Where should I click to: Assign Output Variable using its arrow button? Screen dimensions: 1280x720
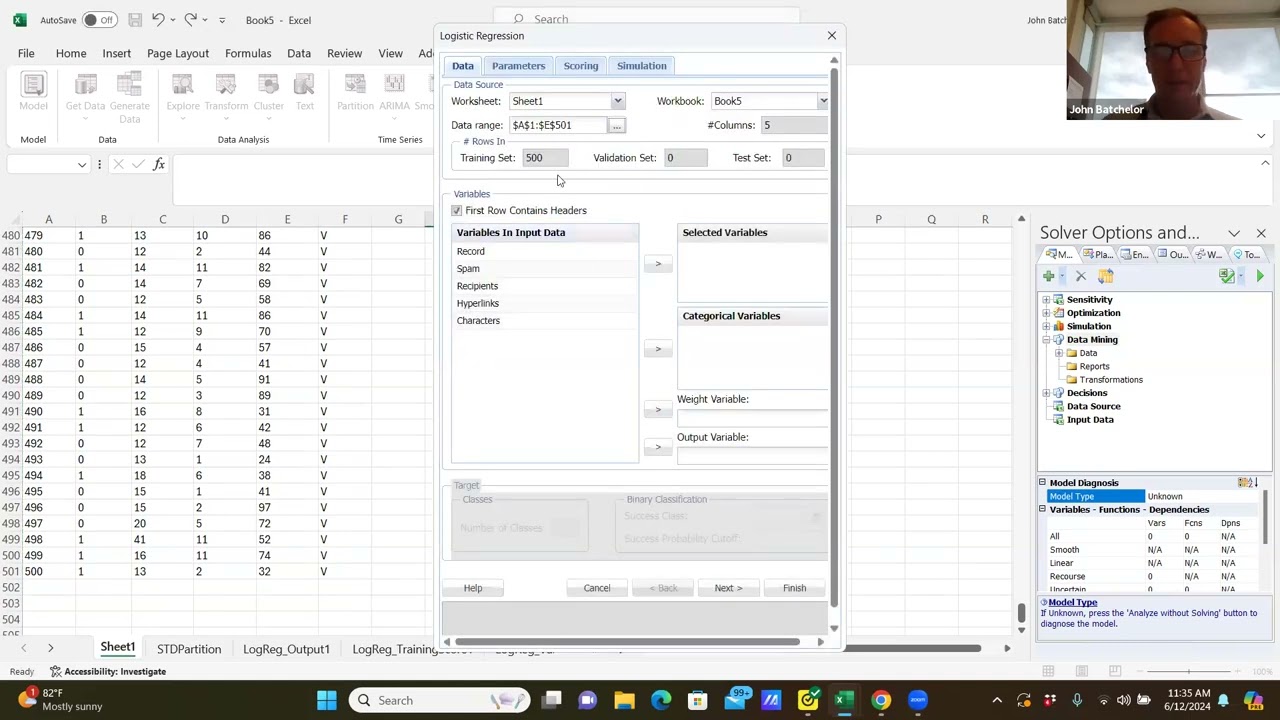point(658,447)
